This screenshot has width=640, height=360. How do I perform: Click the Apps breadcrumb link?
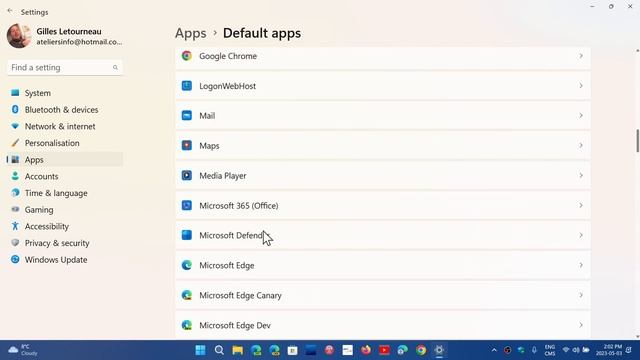click(191, 33)
